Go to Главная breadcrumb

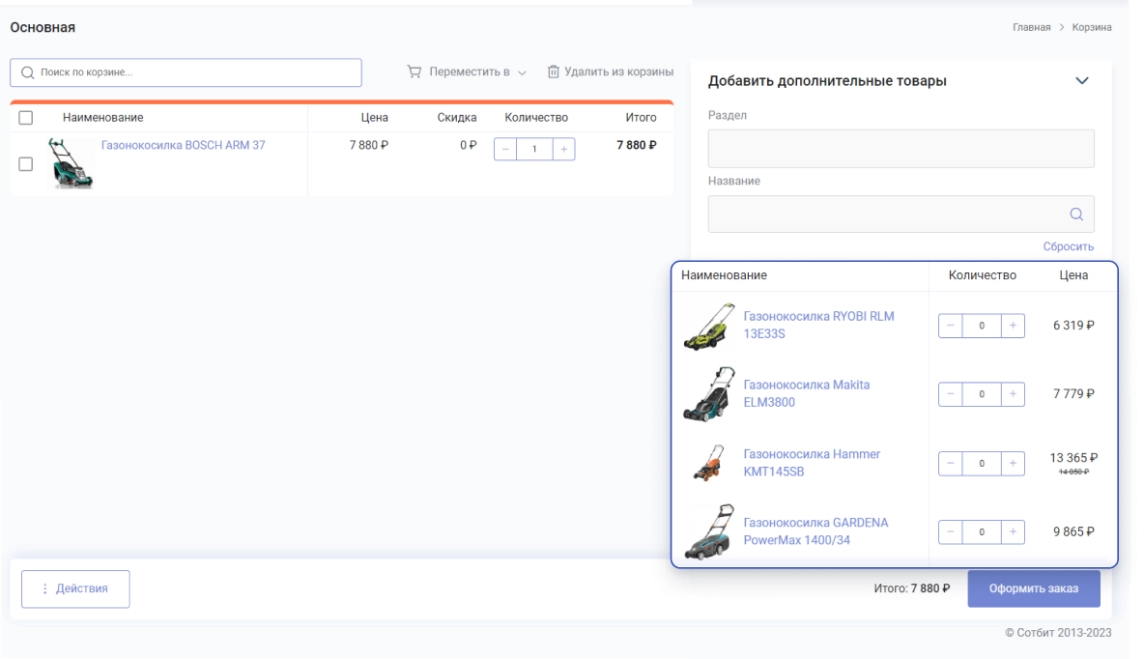coord(1032,27)
